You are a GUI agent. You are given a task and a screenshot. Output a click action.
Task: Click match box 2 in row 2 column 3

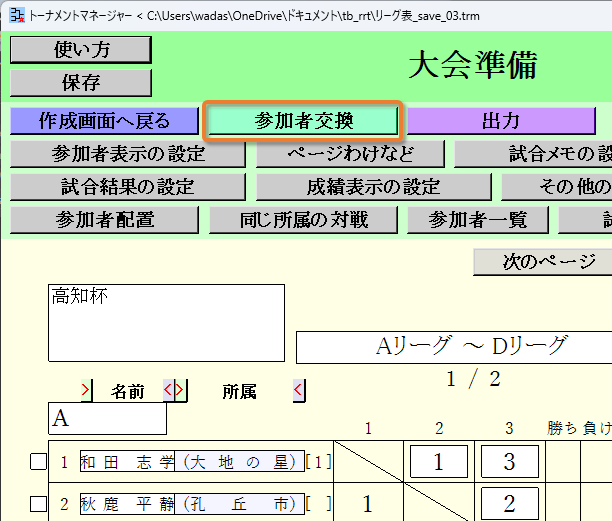point(510,503)
